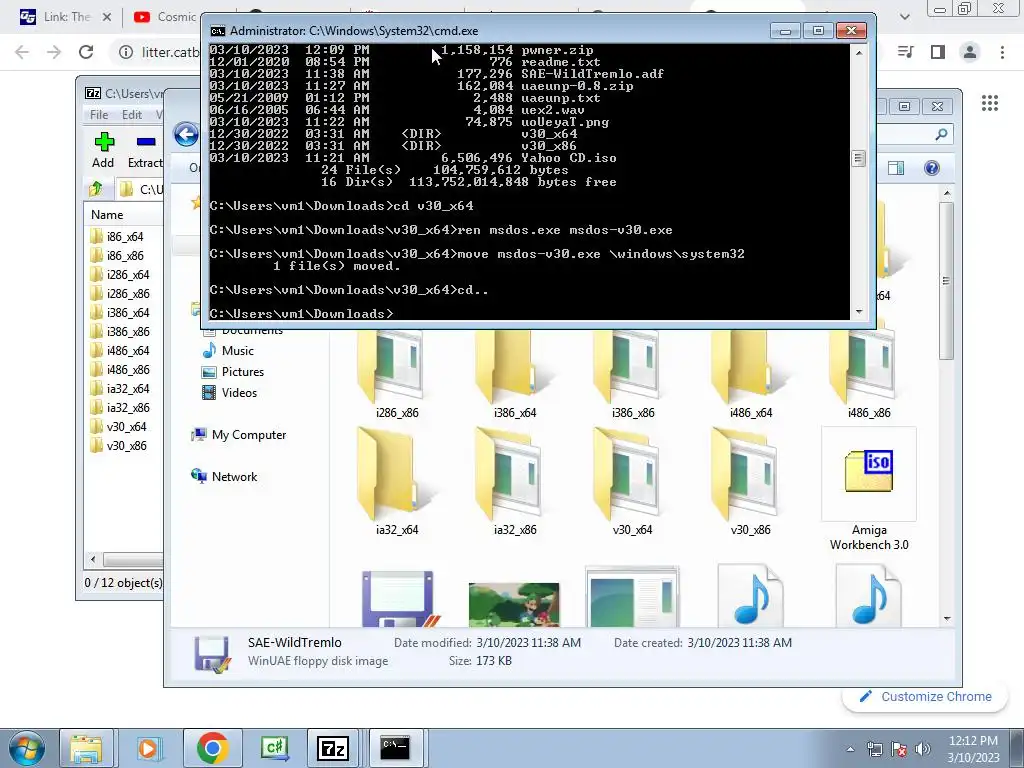The width and height of the screenshot is (1024, 768).
Task: Click the 7-Zip Add button
Action: 103,150
